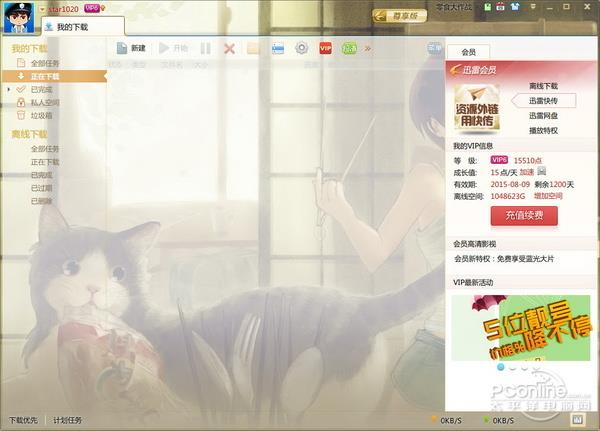The image size is (600, 431).
Task: Click the download speed 0KB/S indicator
Action: tap(447, 420)
